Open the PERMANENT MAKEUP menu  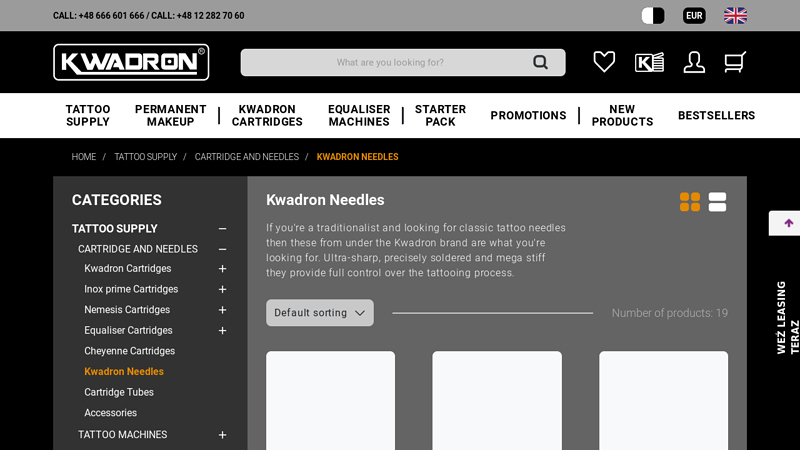[170, 115]
